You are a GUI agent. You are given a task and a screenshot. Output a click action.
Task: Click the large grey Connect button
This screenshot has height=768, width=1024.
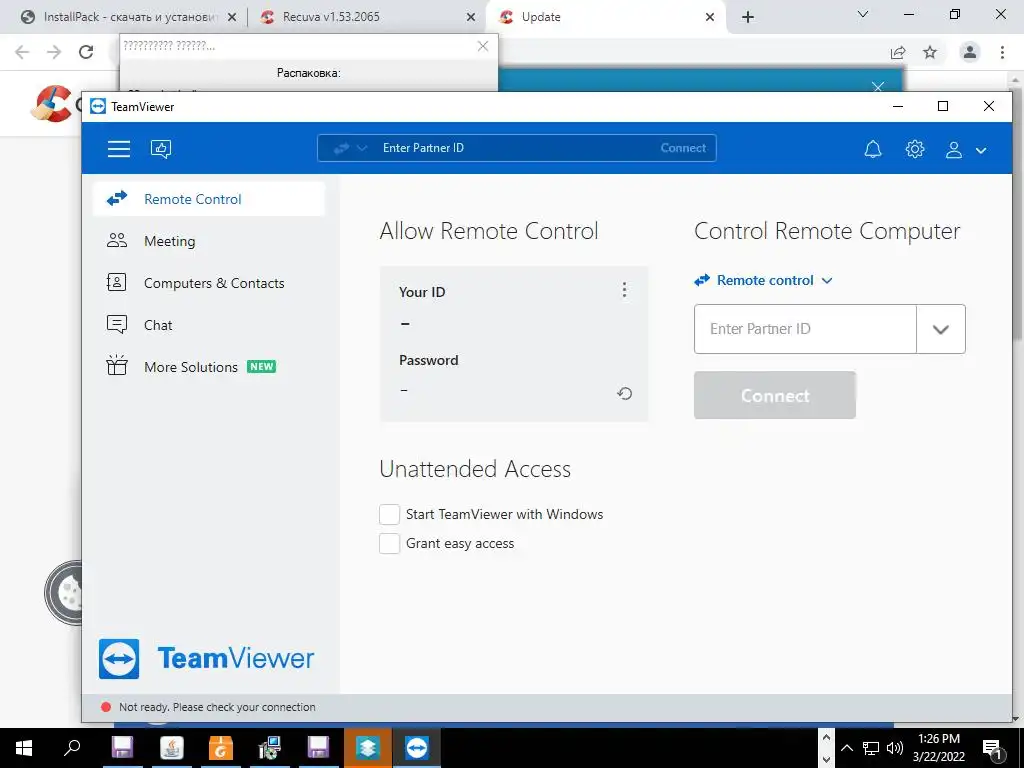tap(775, 395)
